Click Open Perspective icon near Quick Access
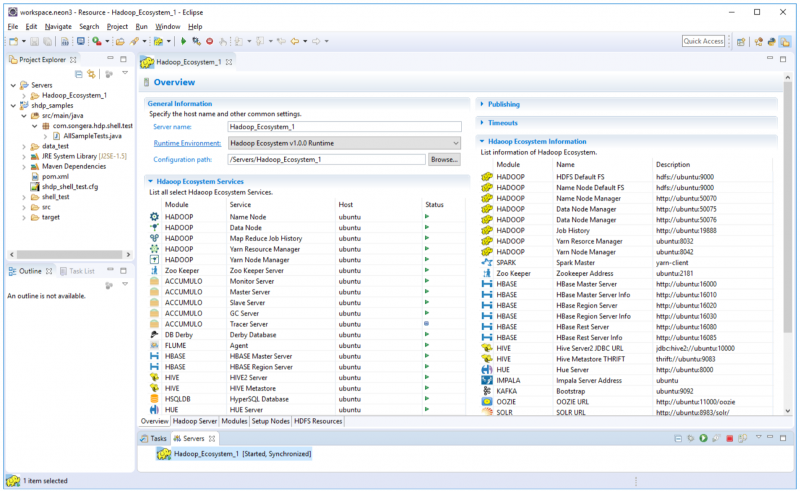The image size is (800, 491). click(x=741, y=41)
